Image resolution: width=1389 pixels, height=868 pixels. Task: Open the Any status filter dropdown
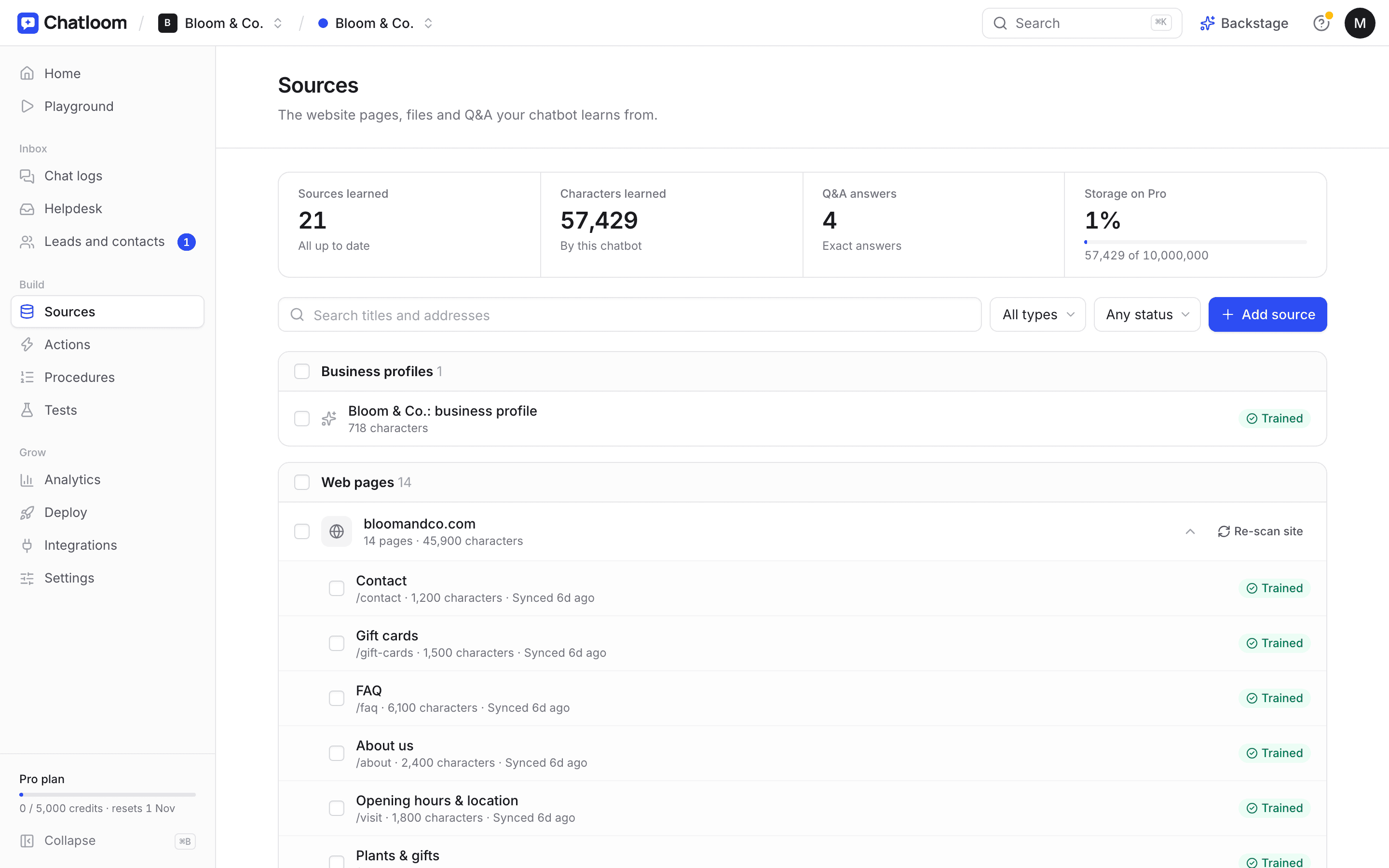[x=1147, y=314]
